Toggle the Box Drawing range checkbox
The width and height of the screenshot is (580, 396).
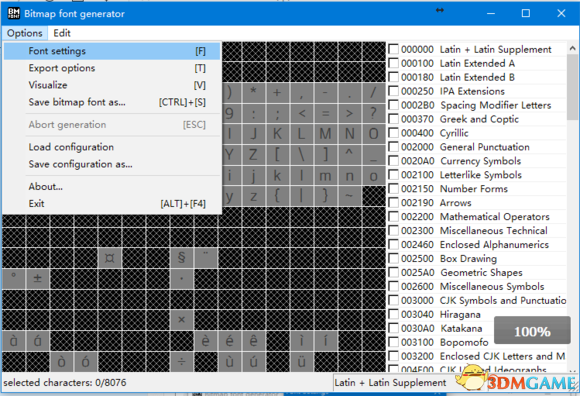click(394, 258)
